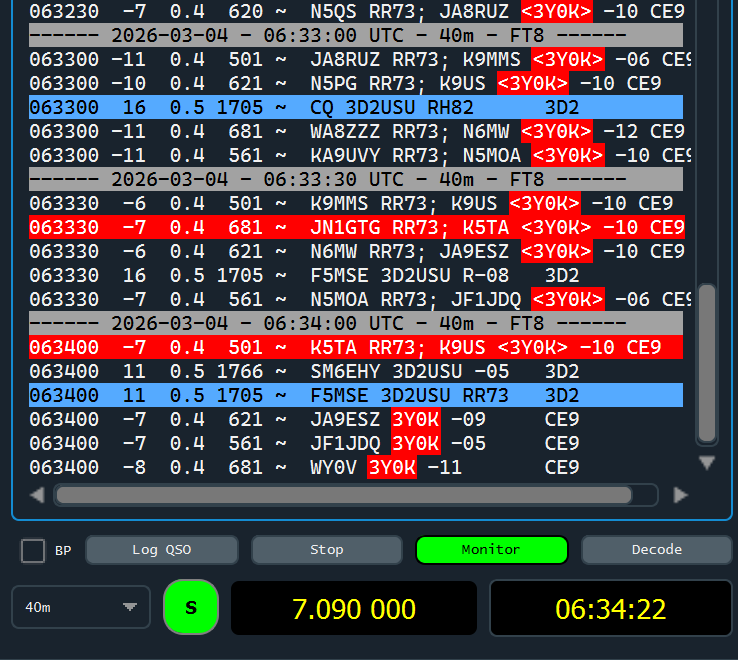Click the 7.090 000 frequency display
The height and width of the screenshot is (660, 738).
click(x=354, y=608)
